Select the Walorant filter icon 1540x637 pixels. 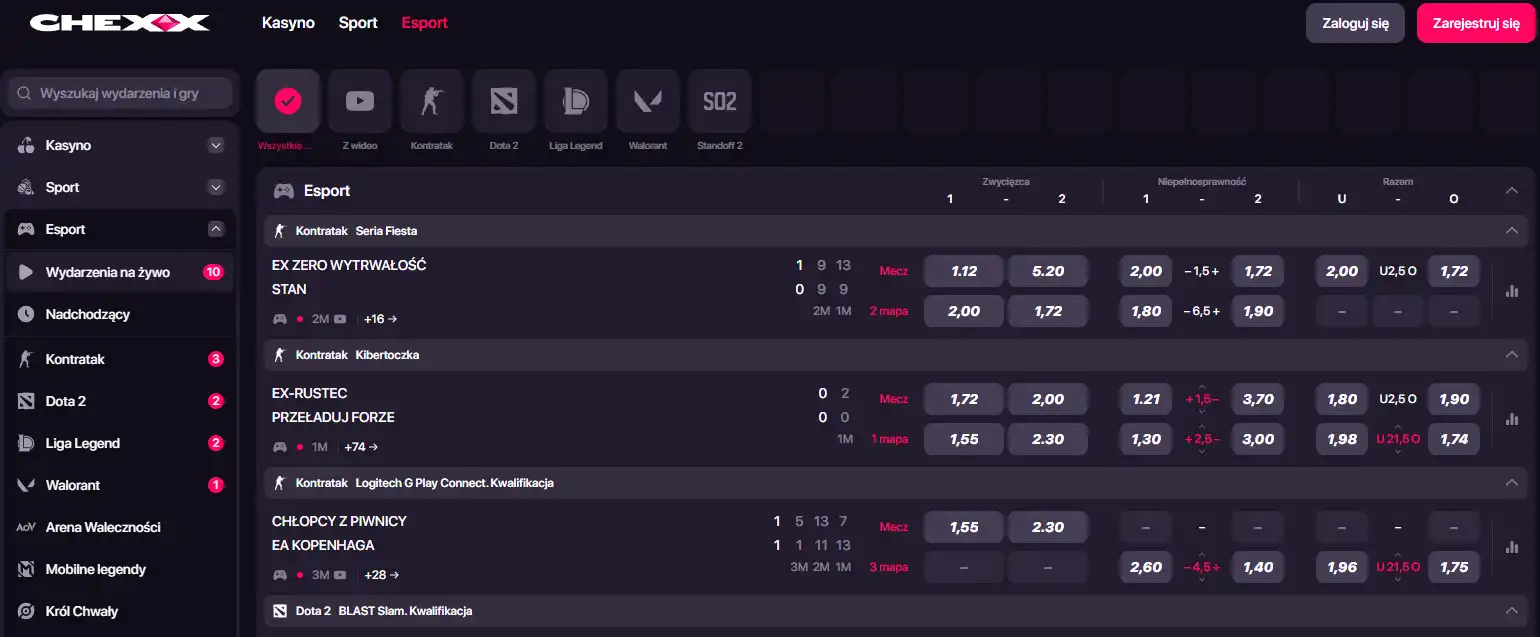click(648, 101)
